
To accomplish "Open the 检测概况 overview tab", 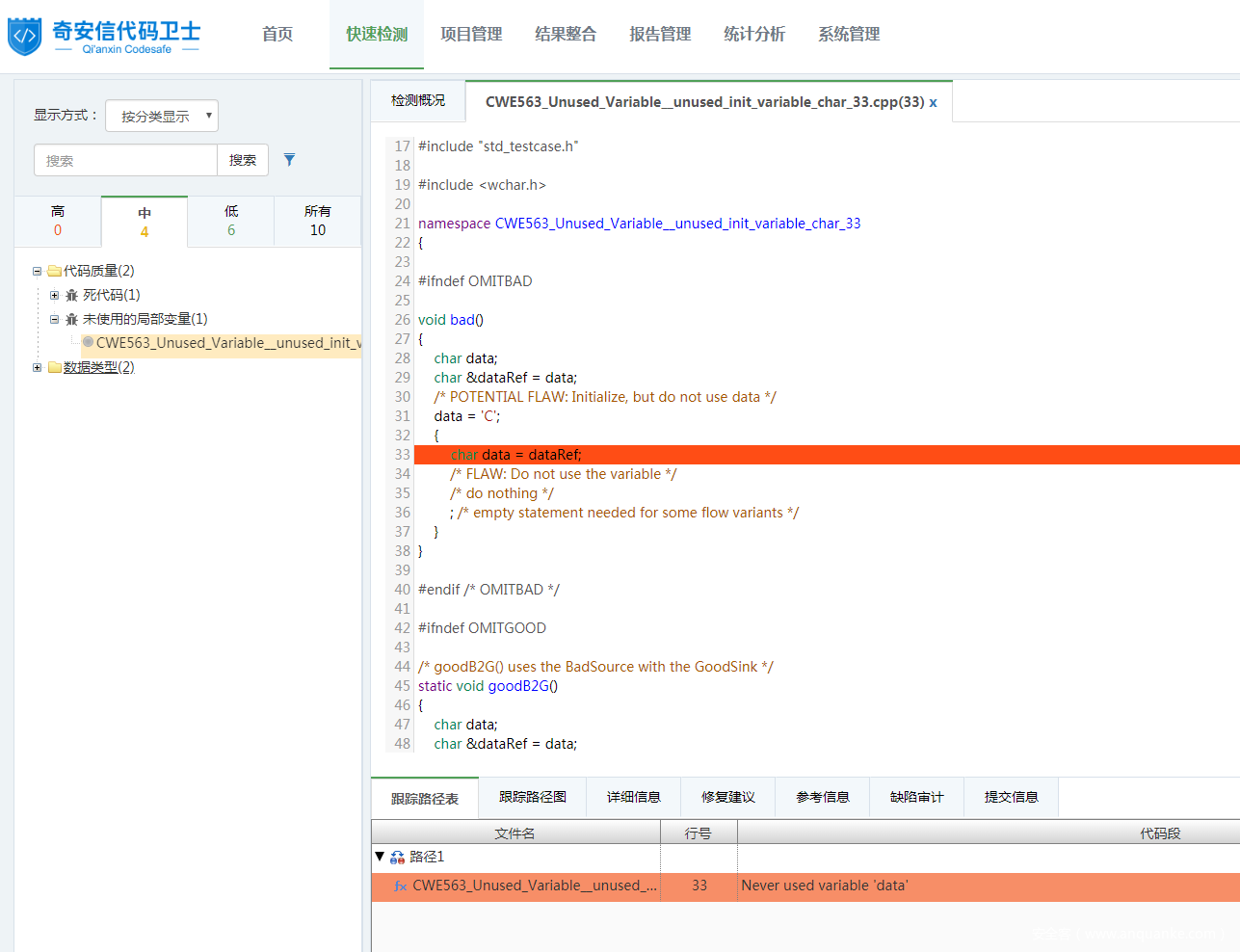I will point(418,101).
